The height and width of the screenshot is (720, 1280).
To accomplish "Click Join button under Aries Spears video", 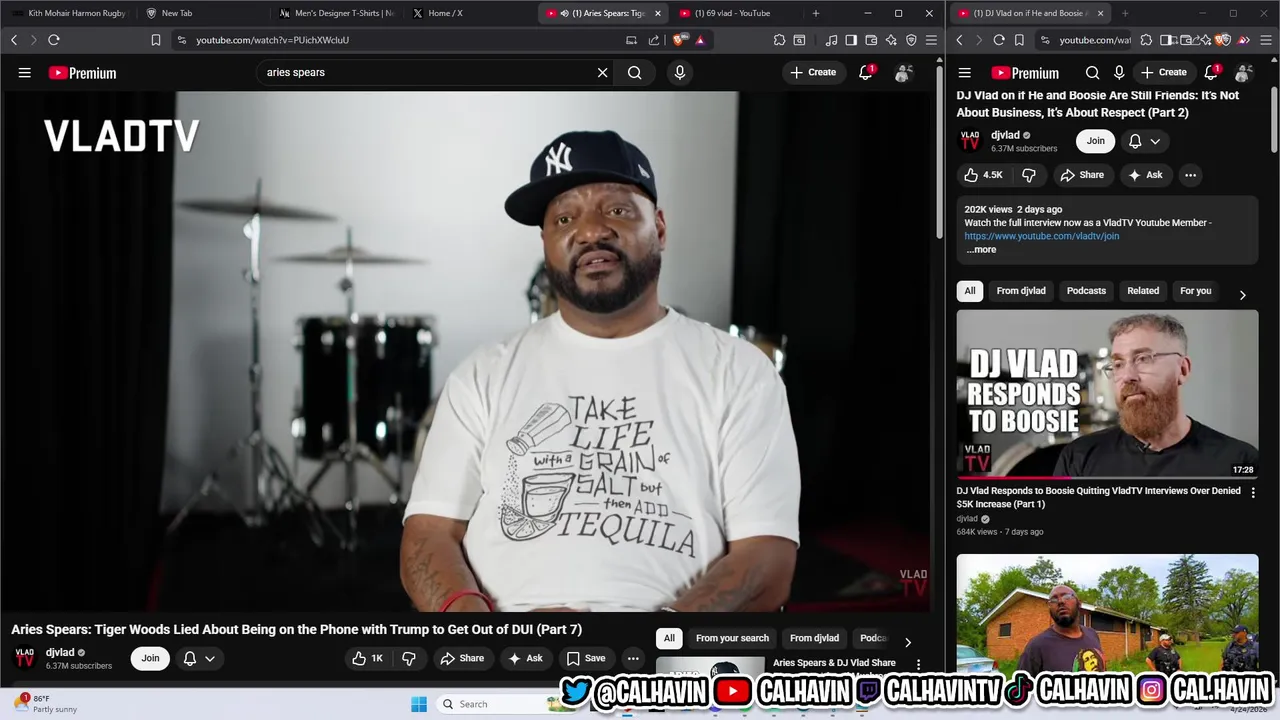I will tap(150, 658).
